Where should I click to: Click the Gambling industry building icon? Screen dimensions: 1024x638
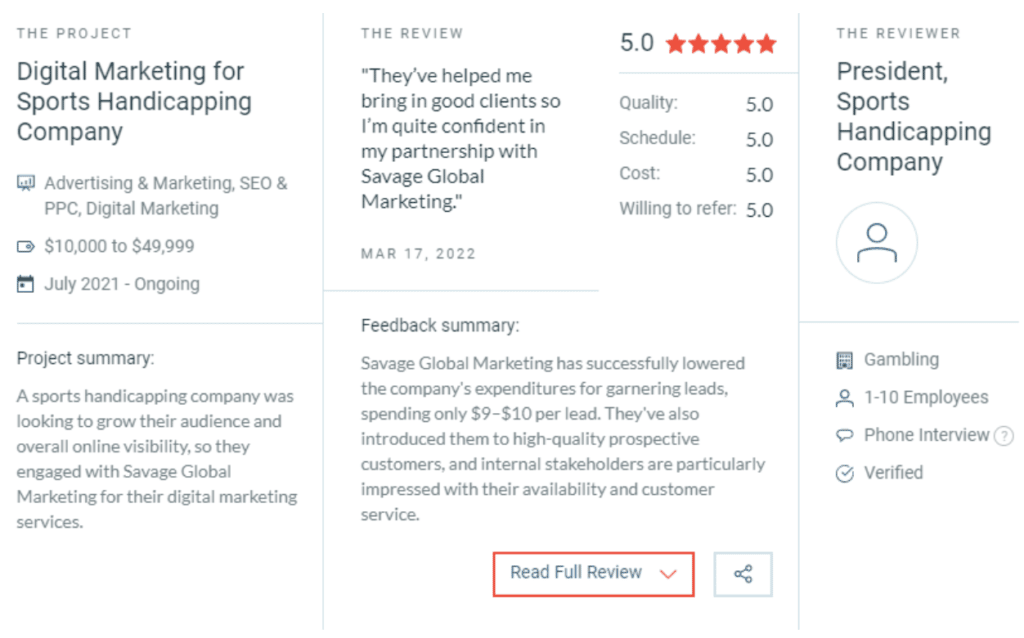click(x=844, y=360)
